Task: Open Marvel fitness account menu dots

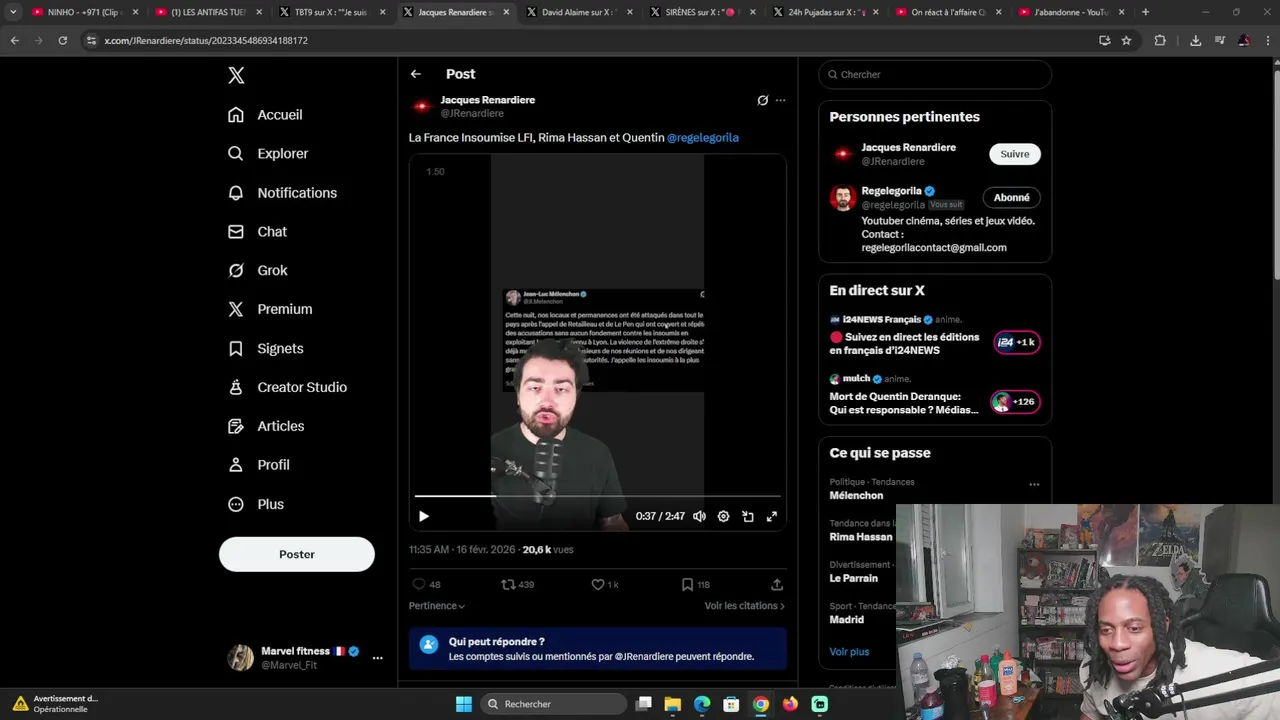Action: coord(377,658)
